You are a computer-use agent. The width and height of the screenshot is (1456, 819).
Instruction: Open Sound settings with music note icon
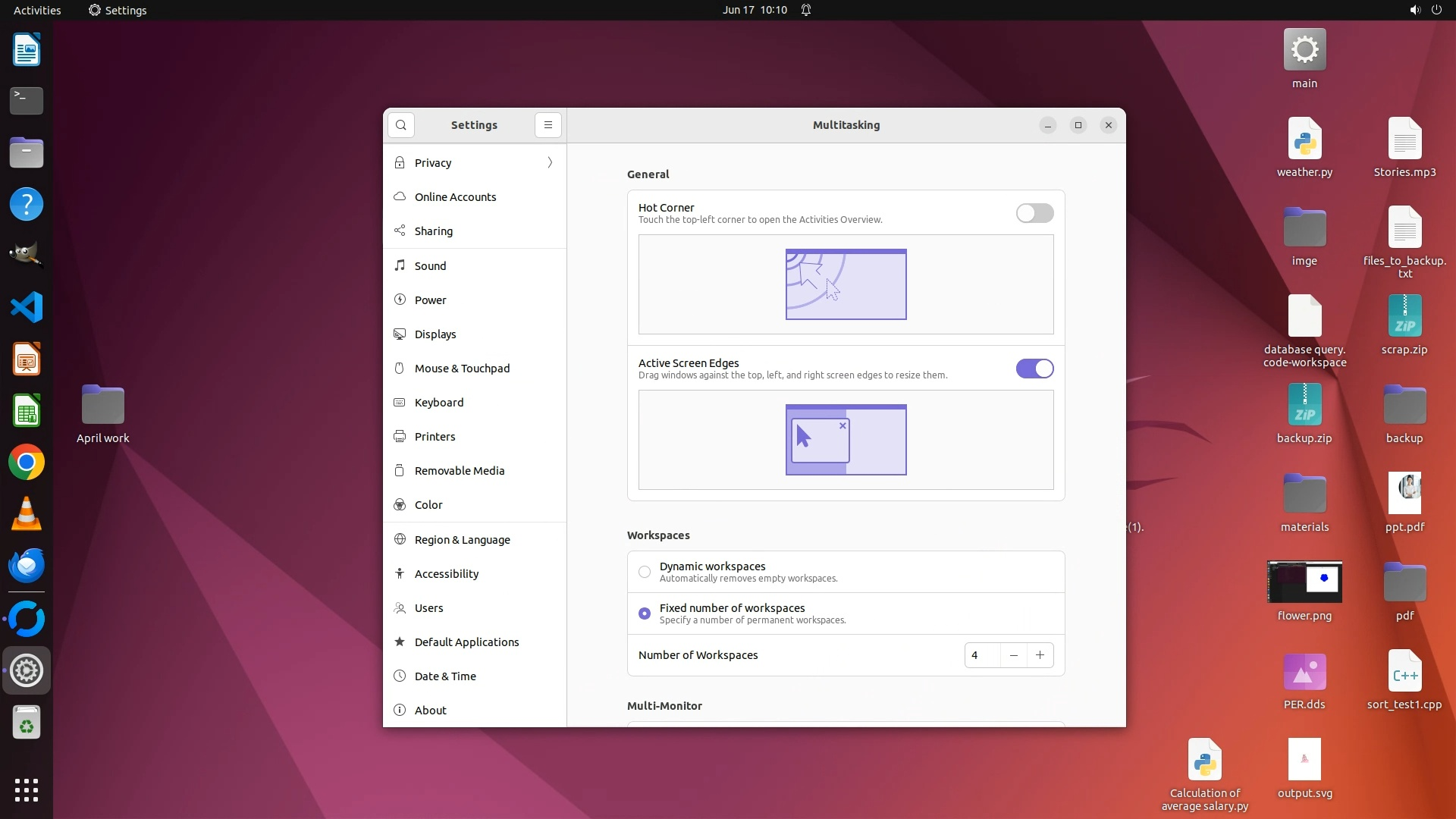point(430,266)
